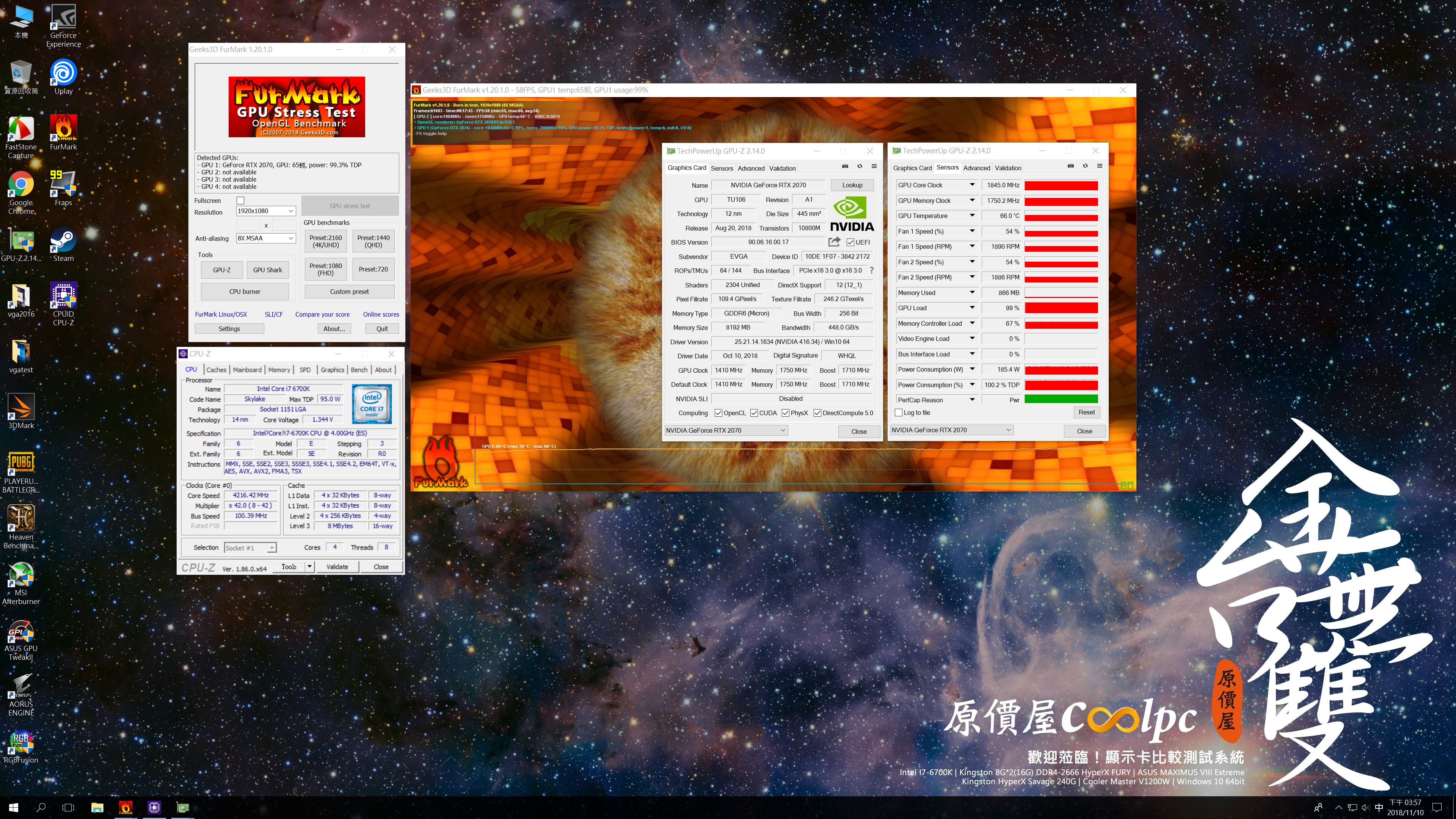Open the GeForce Experience desktop icon
This screenshot has height=819, width=1456.
[x=63, y=25]
